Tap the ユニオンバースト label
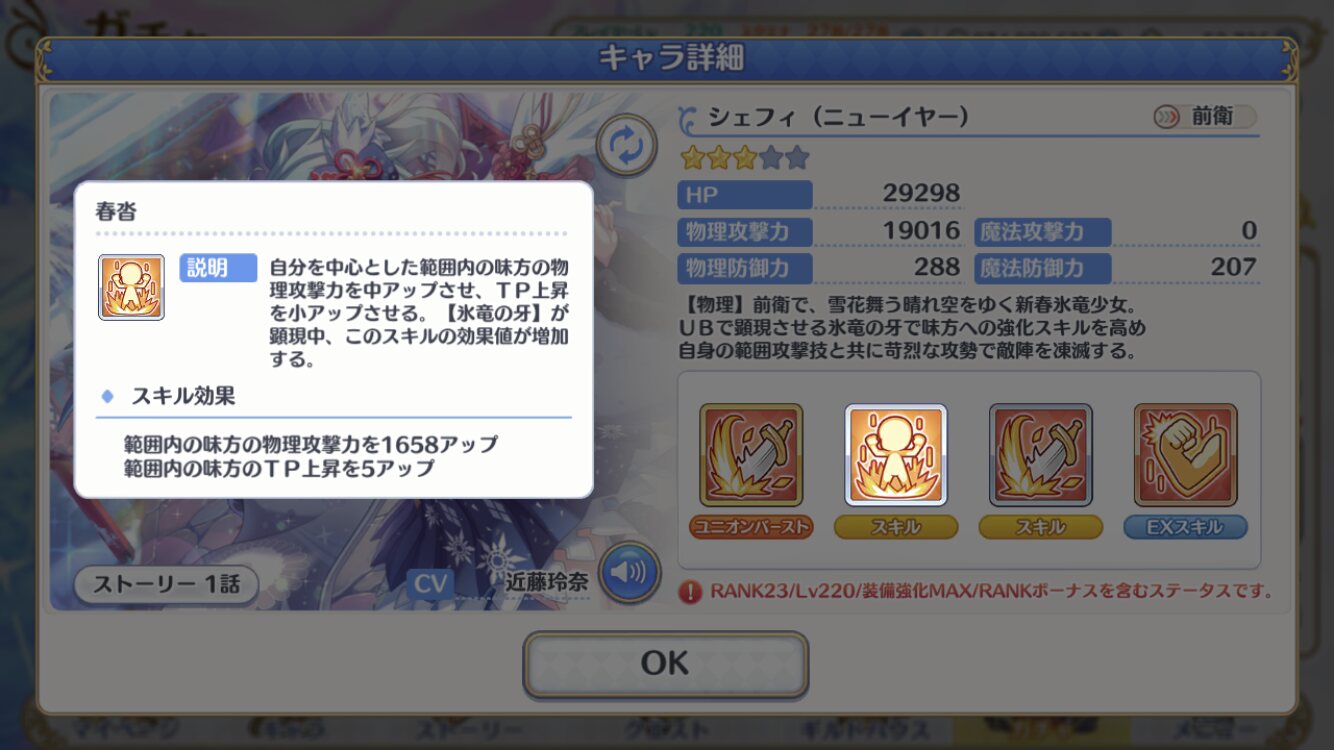Screen dimensions: 1334x750 (x=751, y=527)
